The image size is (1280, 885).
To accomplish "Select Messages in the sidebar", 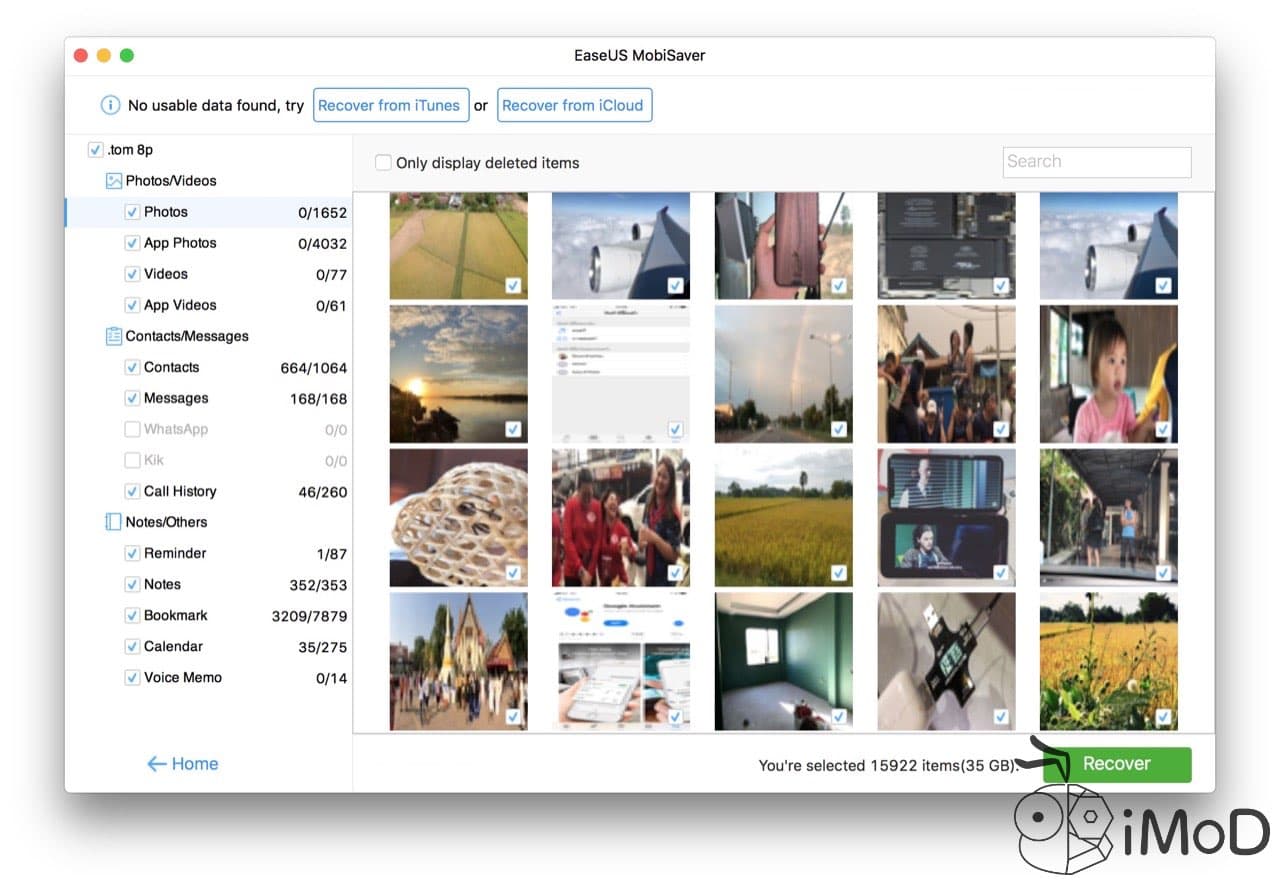I will pyautogui.click(x=176, y=398).
